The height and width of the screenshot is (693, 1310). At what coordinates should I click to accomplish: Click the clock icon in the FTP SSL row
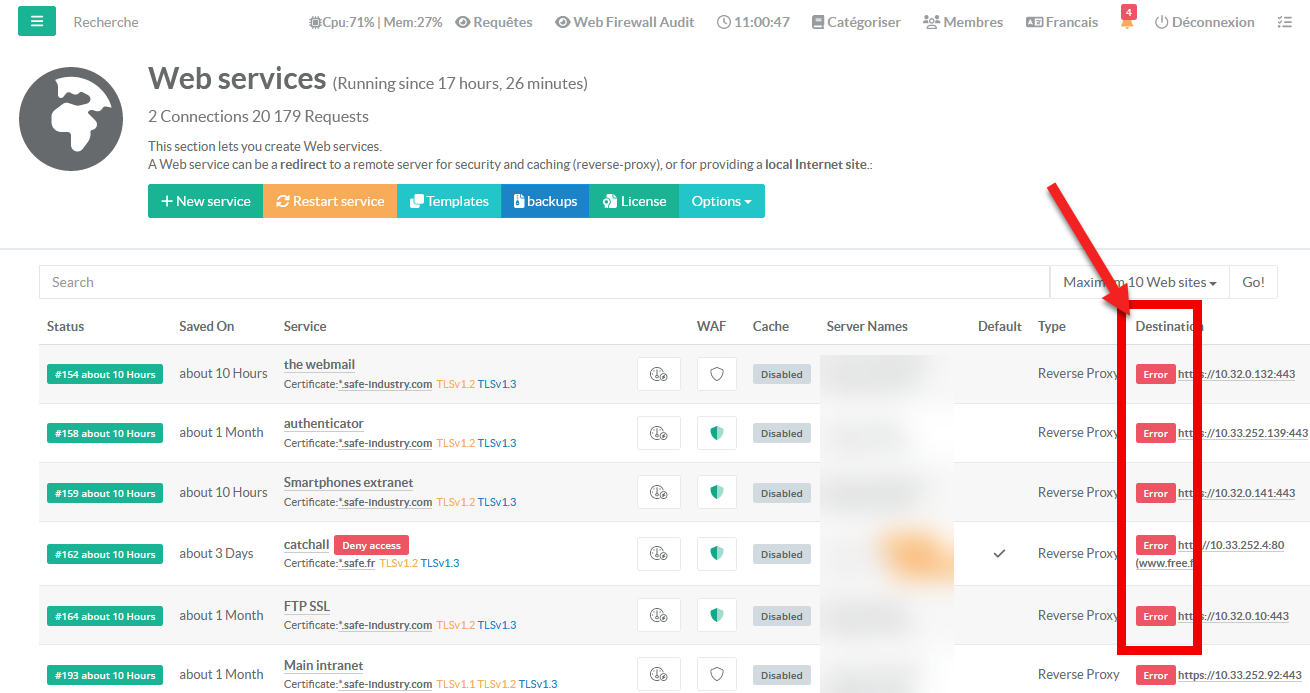point(658,615)
